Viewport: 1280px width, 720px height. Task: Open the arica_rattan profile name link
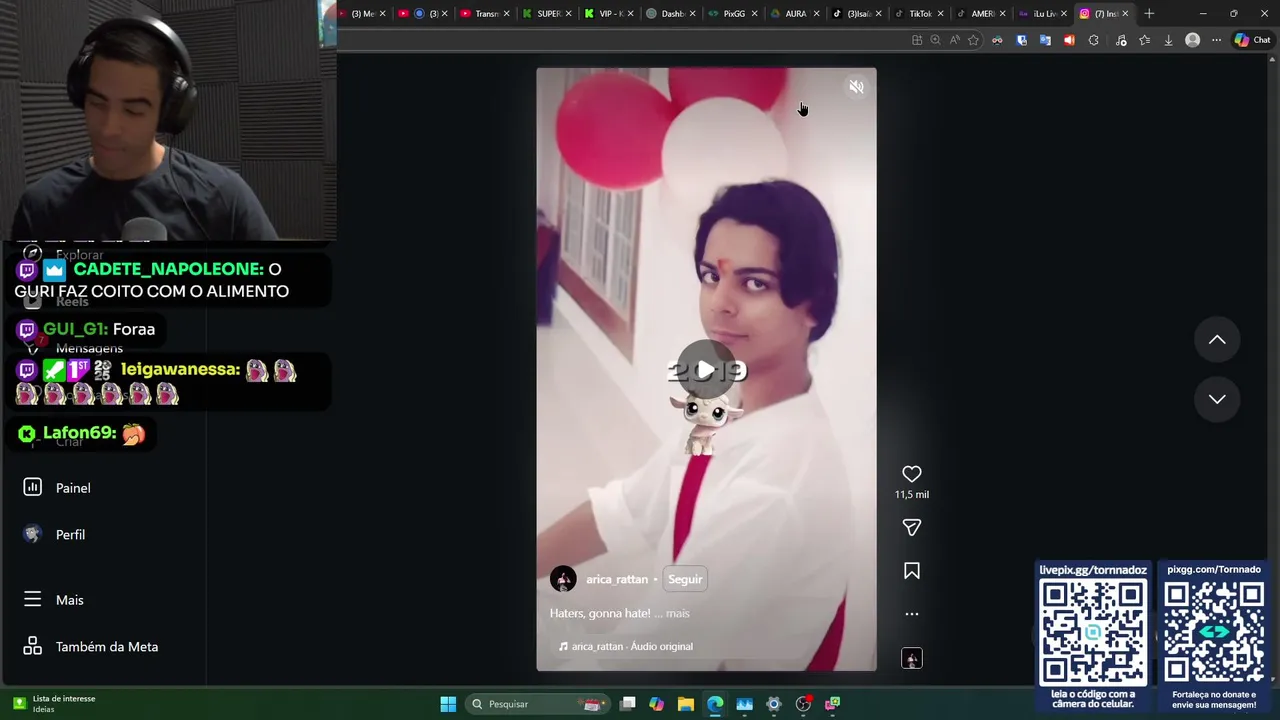coord(617,579)
